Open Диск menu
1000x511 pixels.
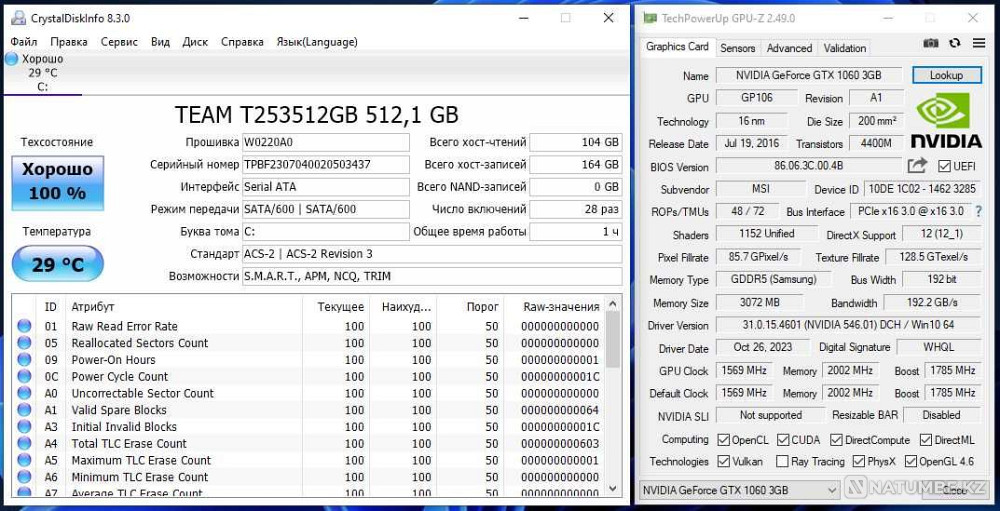pos(195,41)
